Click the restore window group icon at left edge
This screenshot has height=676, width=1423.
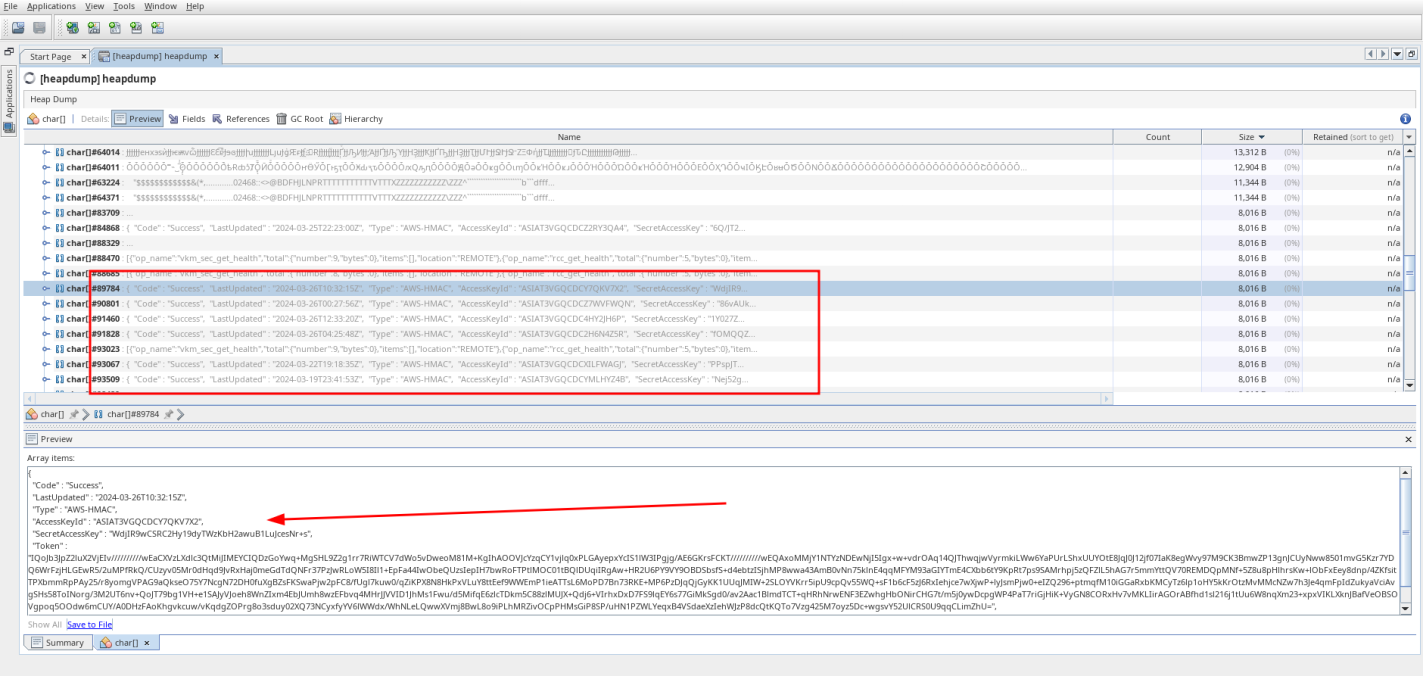(9, 51)
